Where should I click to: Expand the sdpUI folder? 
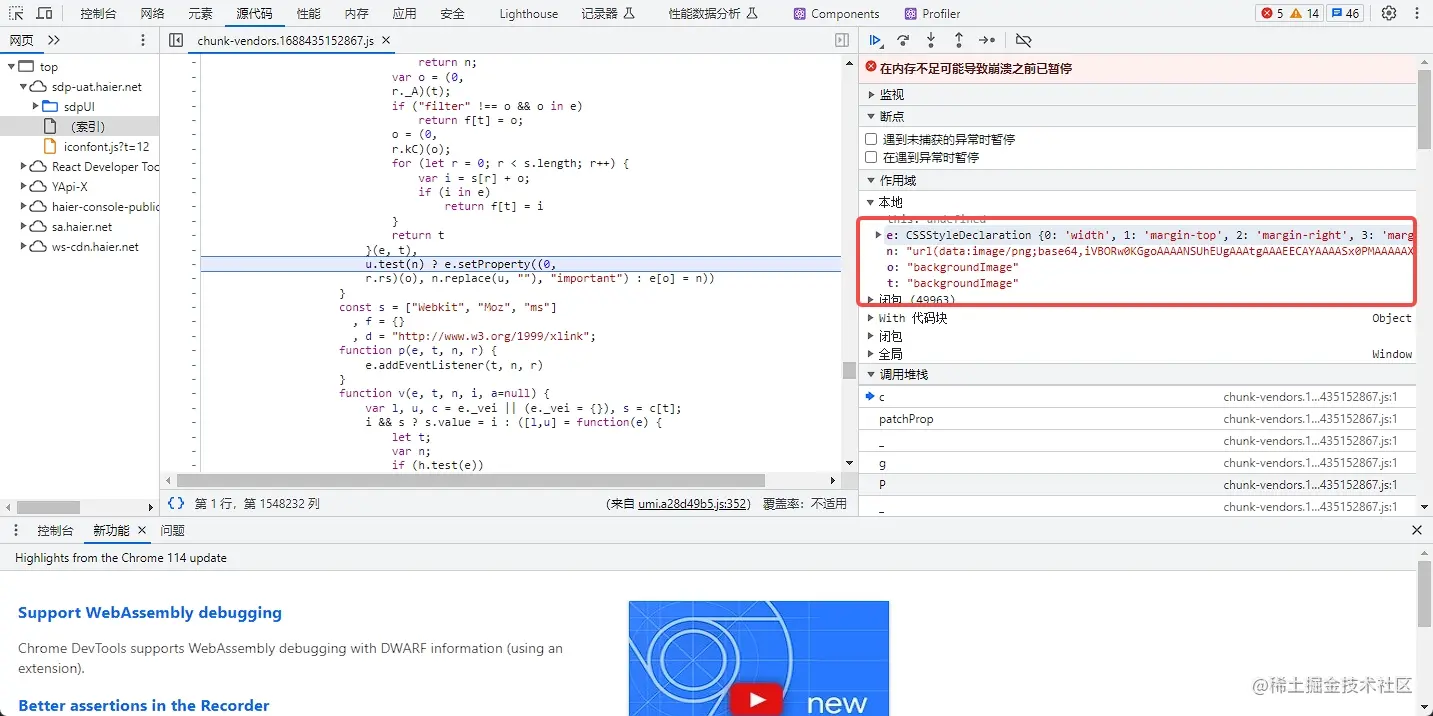tap(36, 106)
